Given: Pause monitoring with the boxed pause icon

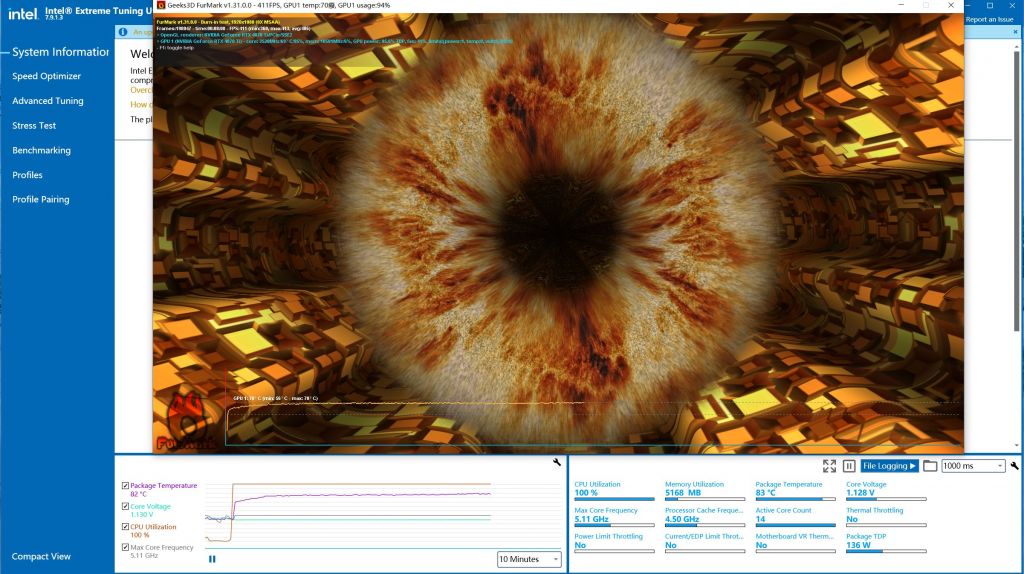Looking at the screenshot, I should click(849, 466).
